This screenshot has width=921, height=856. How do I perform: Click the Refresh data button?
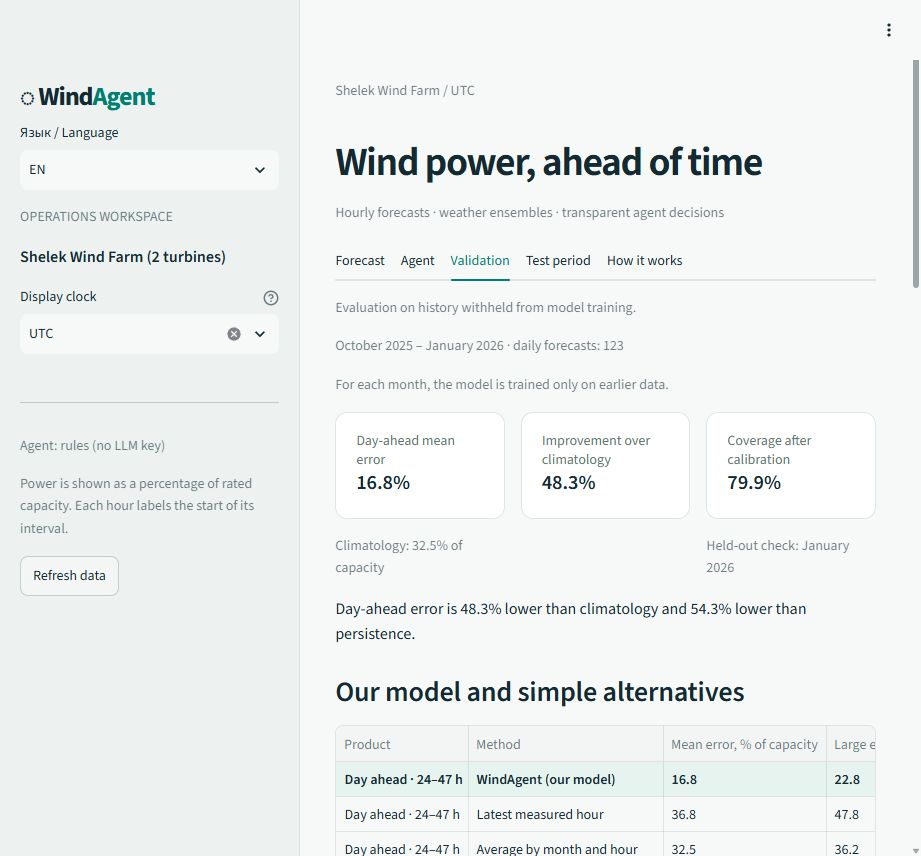pyautogui.click(x=69, y=576)
